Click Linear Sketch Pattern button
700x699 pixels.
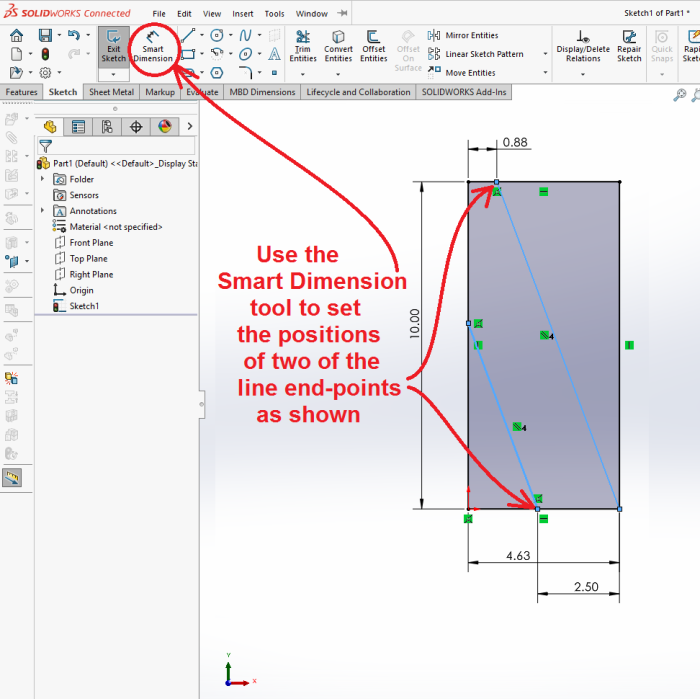[483, 54]
